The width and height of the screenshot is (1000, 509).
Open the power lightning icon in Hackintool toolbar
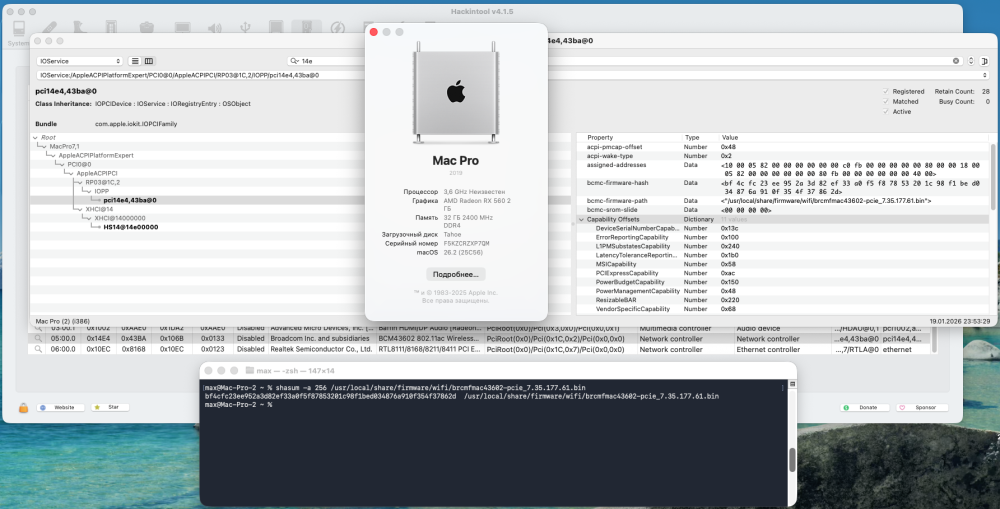point(337,27)
